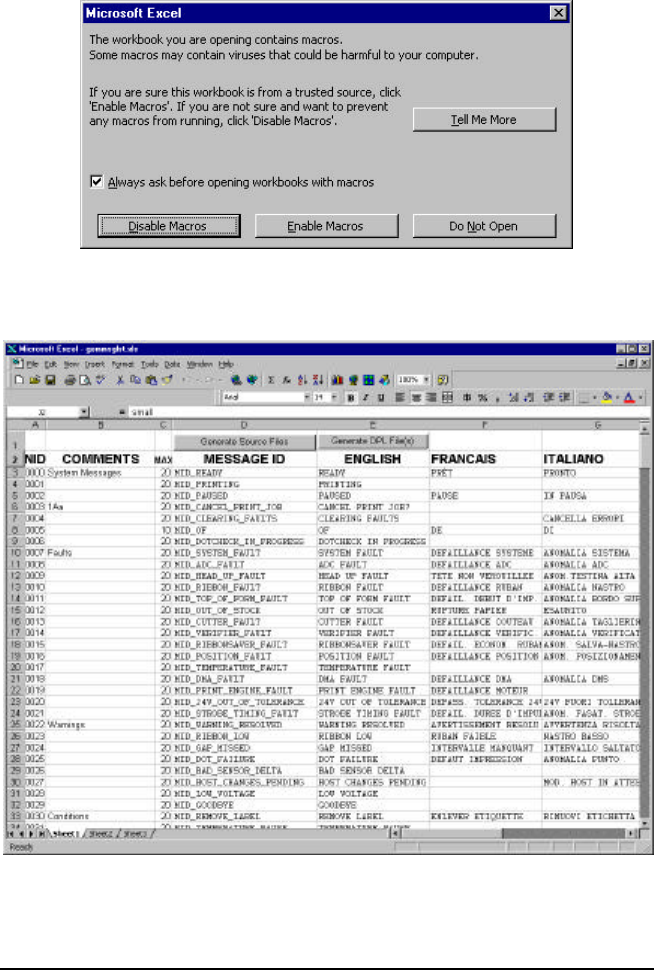Align cell text to the left

pos(400,397)
